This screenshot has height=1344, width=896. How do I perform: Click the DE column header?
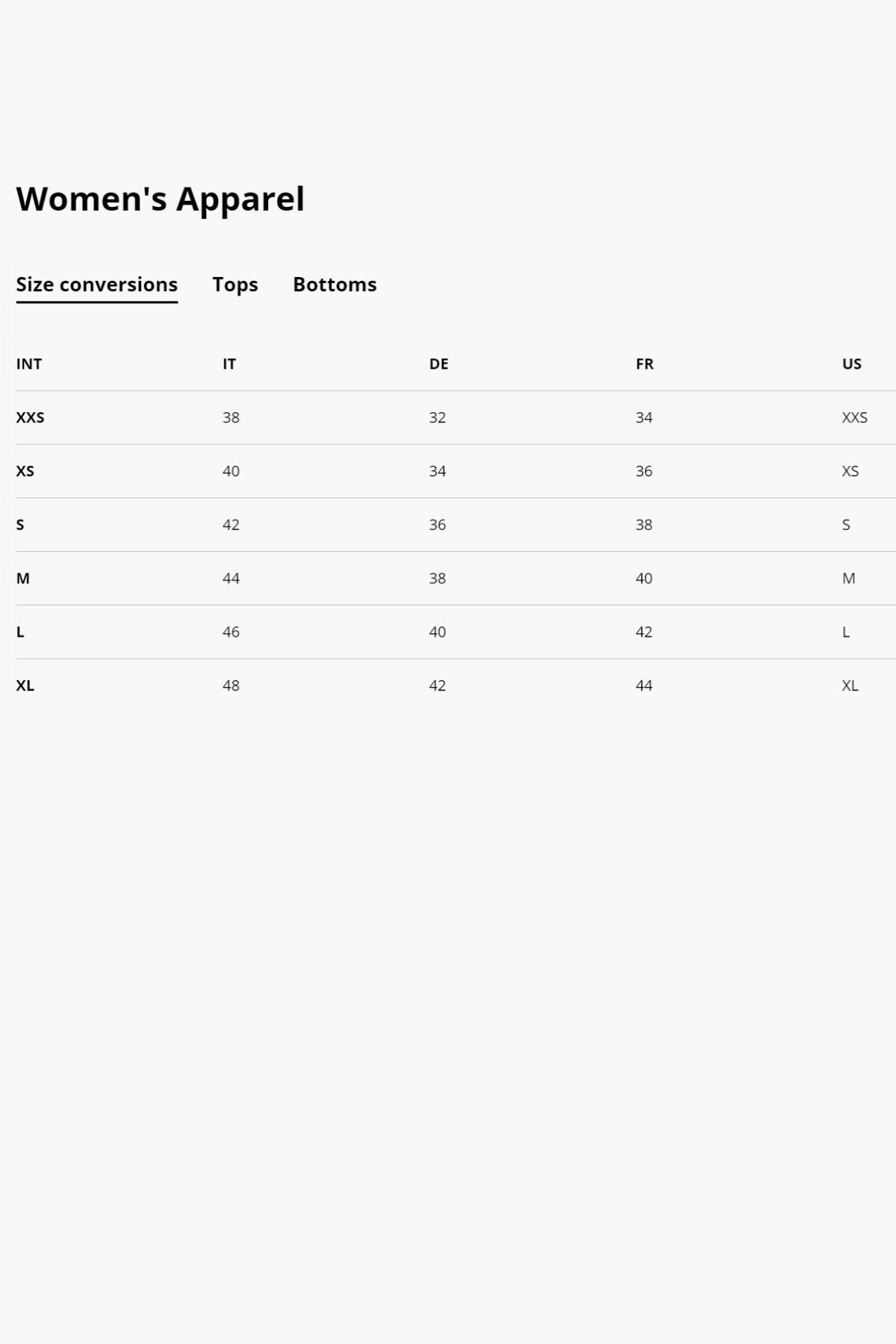coord(438,364)
